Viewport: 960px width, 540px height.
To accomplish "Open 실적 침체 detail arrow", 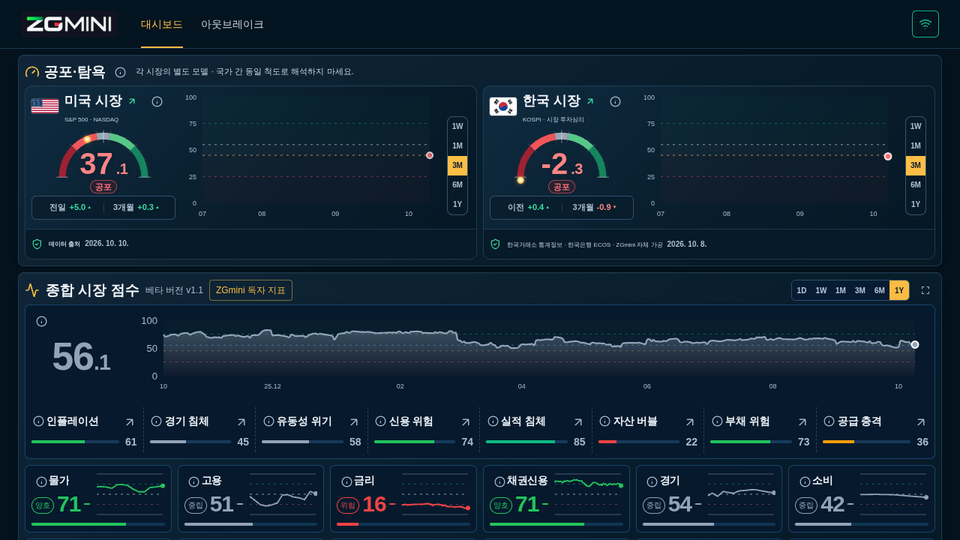I will [578, 422].
